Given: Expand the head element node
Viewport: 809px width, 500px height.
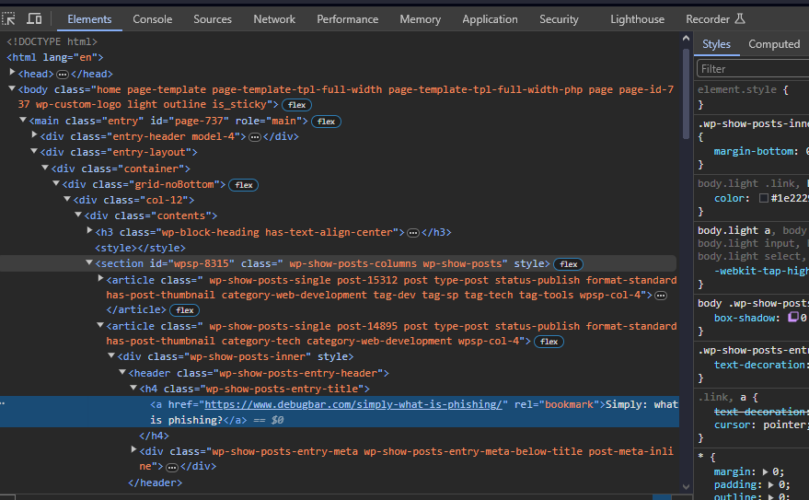Looking at the screenshot, I should [x=12, y=73].
